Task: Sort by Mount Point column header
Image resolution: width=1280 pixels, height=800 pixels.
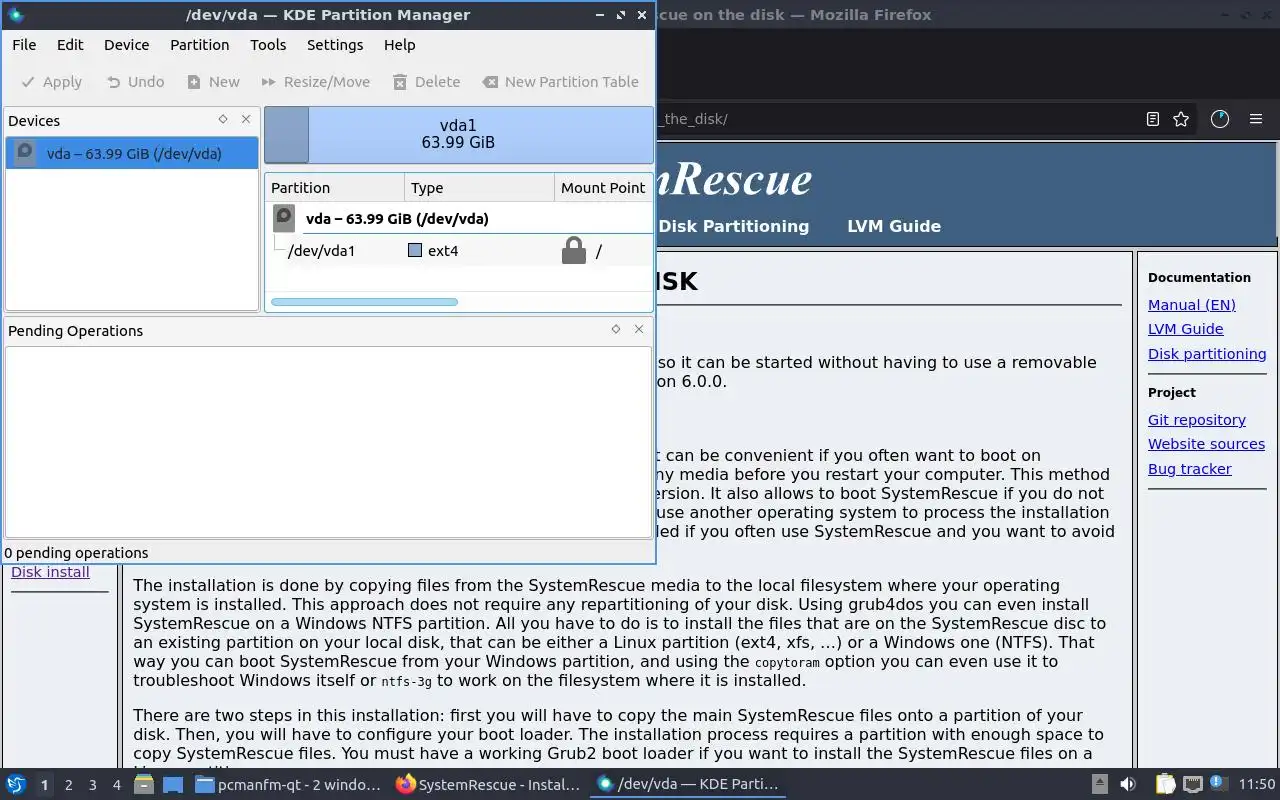Action: (x=603, y=187)
